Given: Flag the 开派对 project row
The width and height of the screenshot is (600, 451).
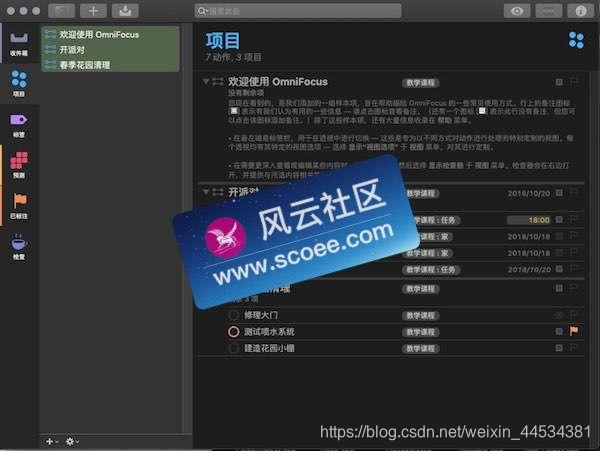Looking at the screenshot, I should [x=574, y=192].
